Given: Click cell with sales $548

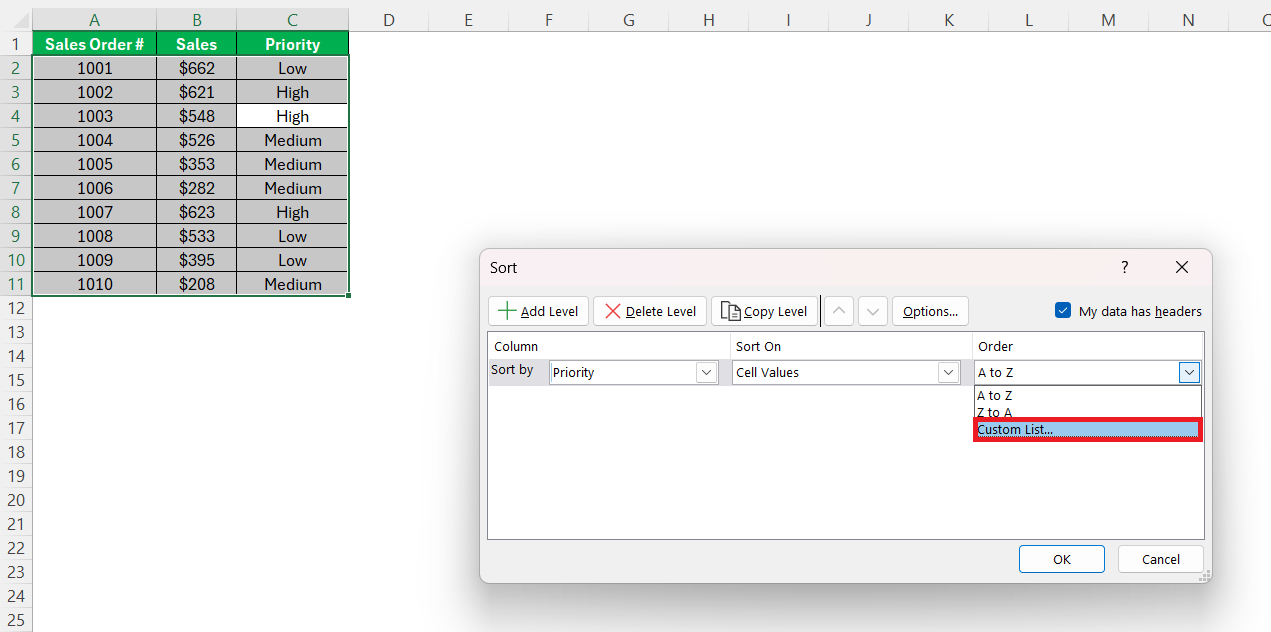Looking at the screenshot, I should 197,116.
